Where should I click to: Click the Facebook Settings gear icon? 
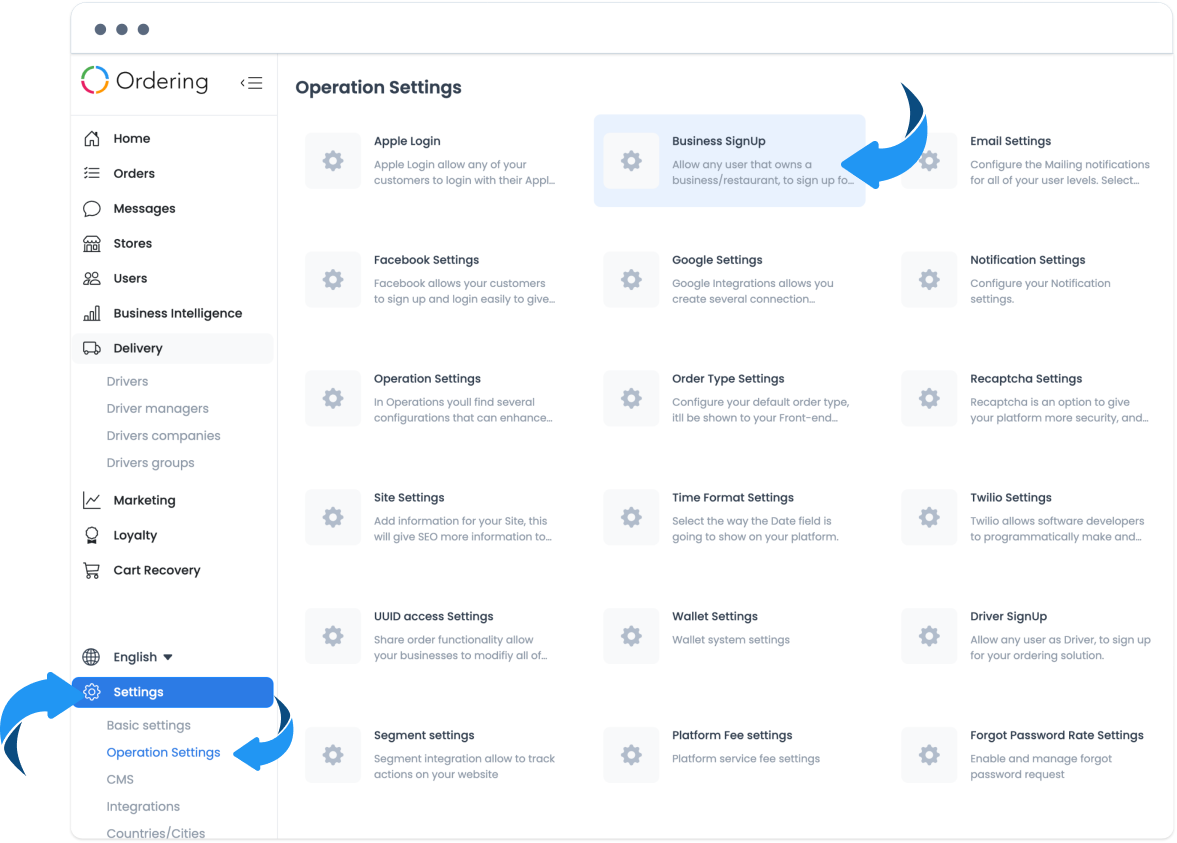tap(333, 279)
